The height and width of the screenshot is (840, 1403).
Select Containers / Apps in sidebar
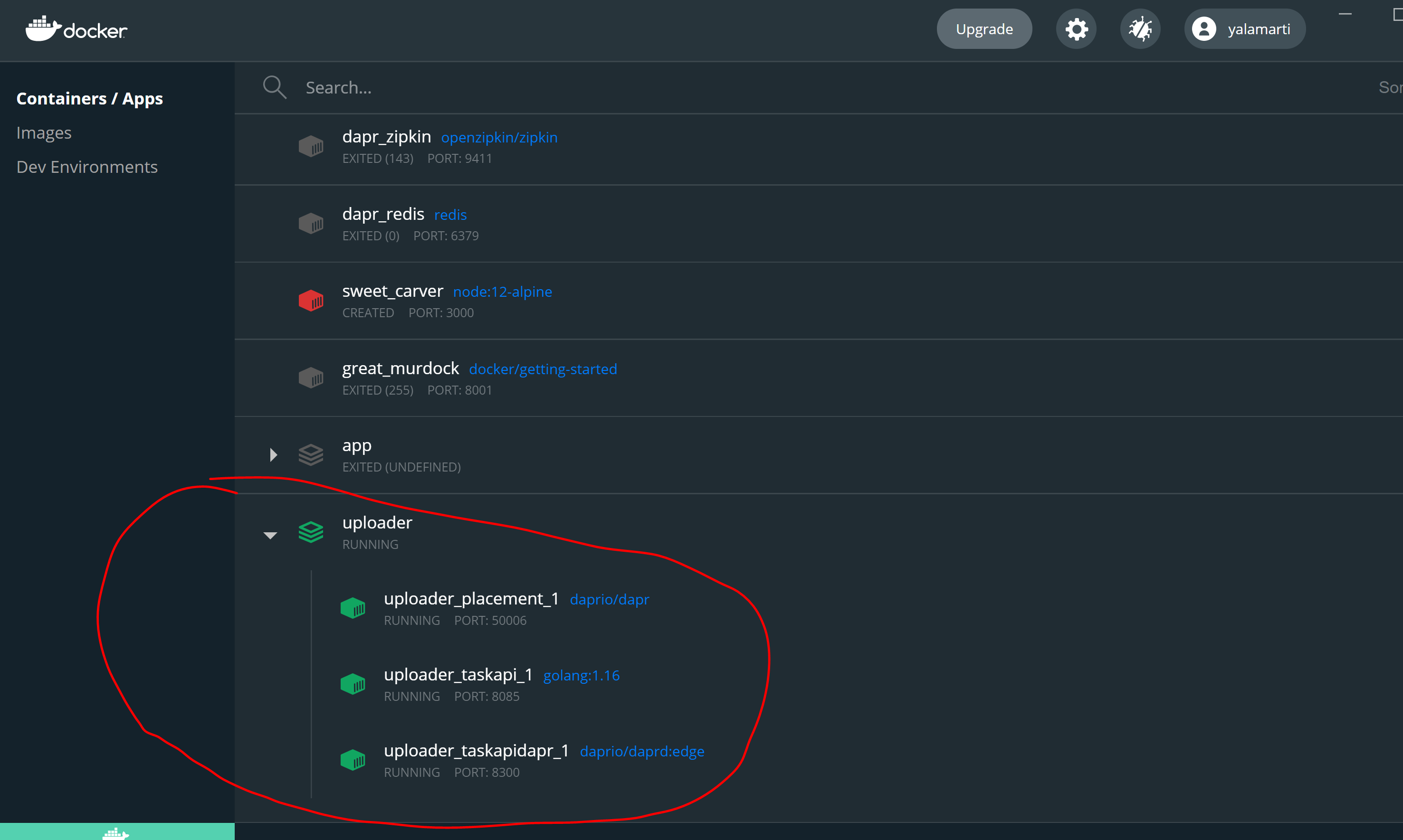click(x=89, y=98)
